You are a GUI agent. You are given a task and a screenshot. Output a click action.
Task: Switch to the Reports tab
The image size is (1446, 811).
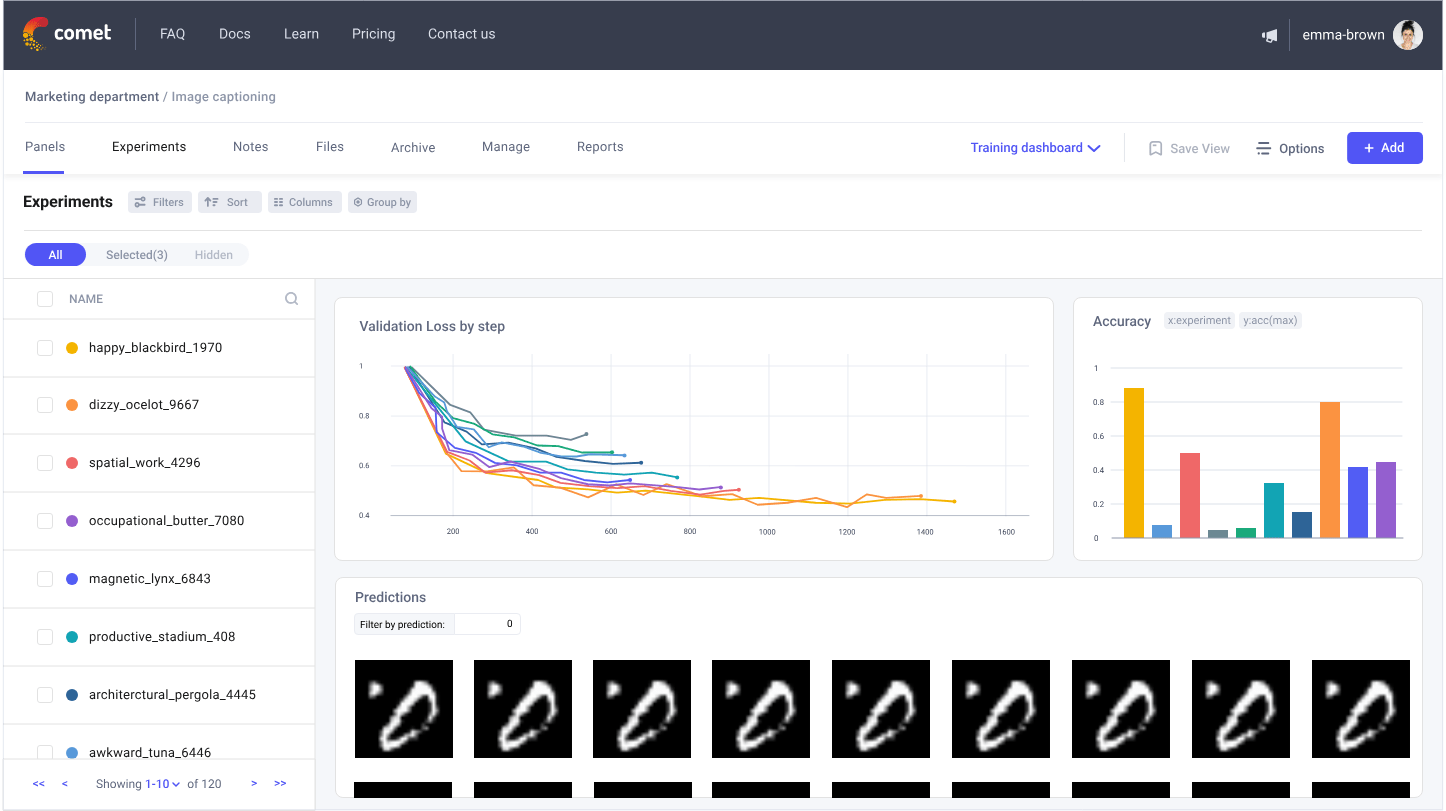click(600, 146)
